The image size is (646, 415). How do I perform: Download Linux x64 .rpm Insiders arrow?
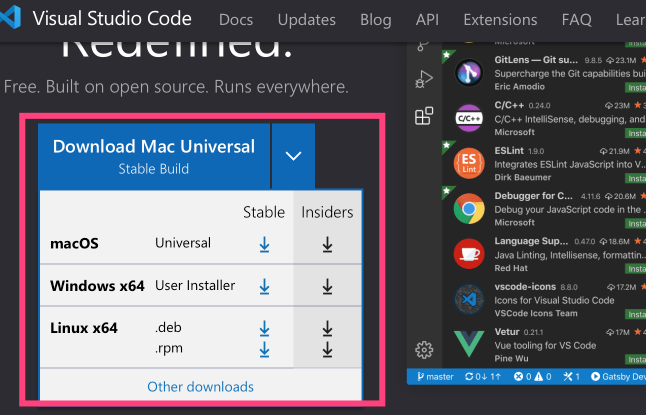(328, 350)
